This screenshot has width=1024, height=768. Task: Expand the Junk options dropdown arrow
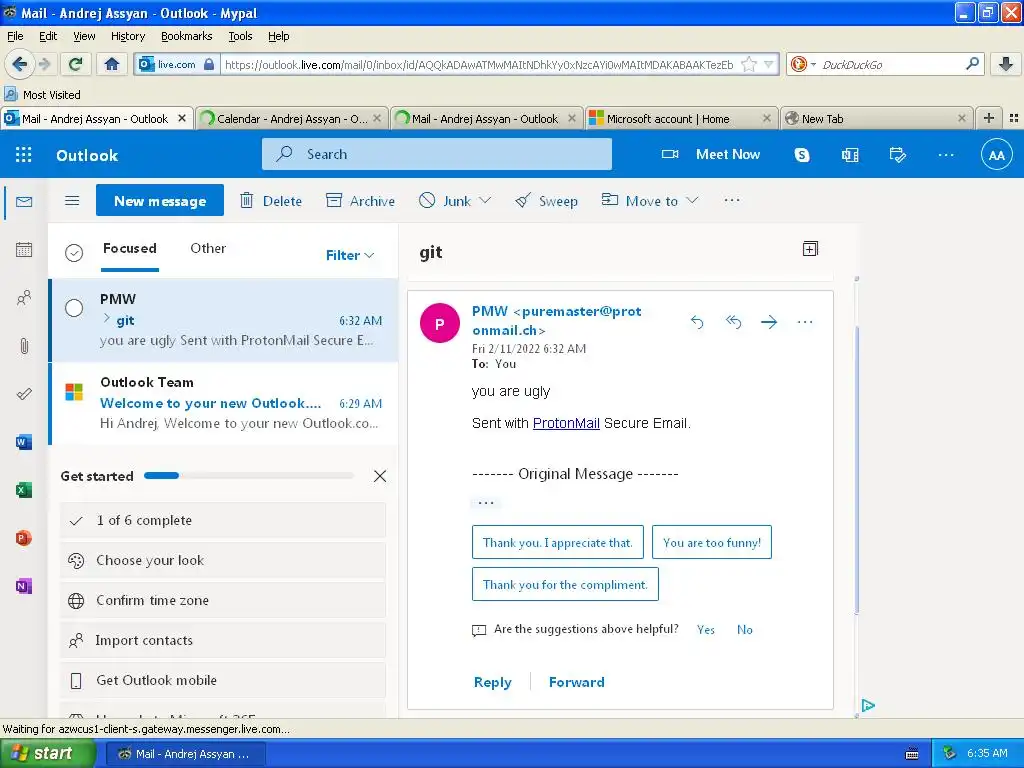(485, 200)
